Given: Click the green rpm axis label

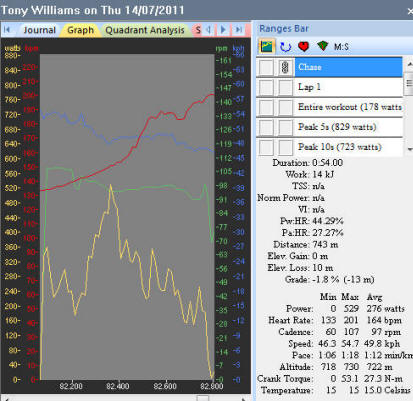Looking at the screenshot, I should coord(221,48).
